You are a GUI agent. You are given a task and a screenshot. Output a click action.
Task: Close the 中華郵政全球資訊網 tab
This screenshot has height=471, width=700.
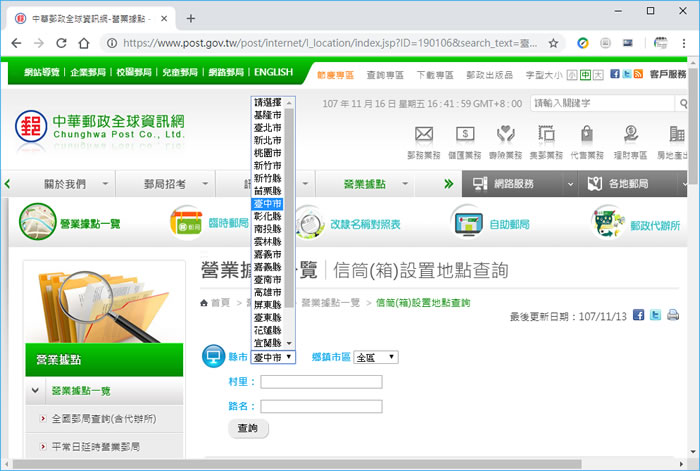click(x=164, y=18)
